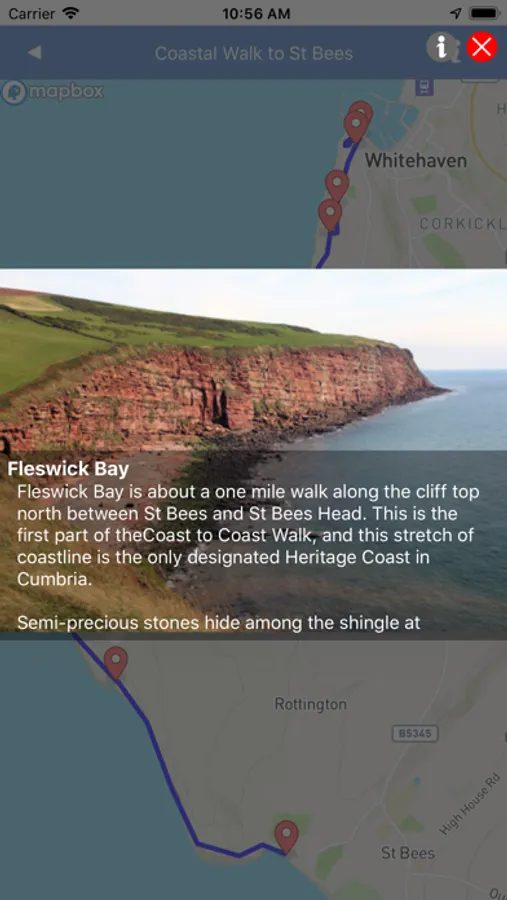
Task: Tap the back arrow in the header
Action: point(34,53)
